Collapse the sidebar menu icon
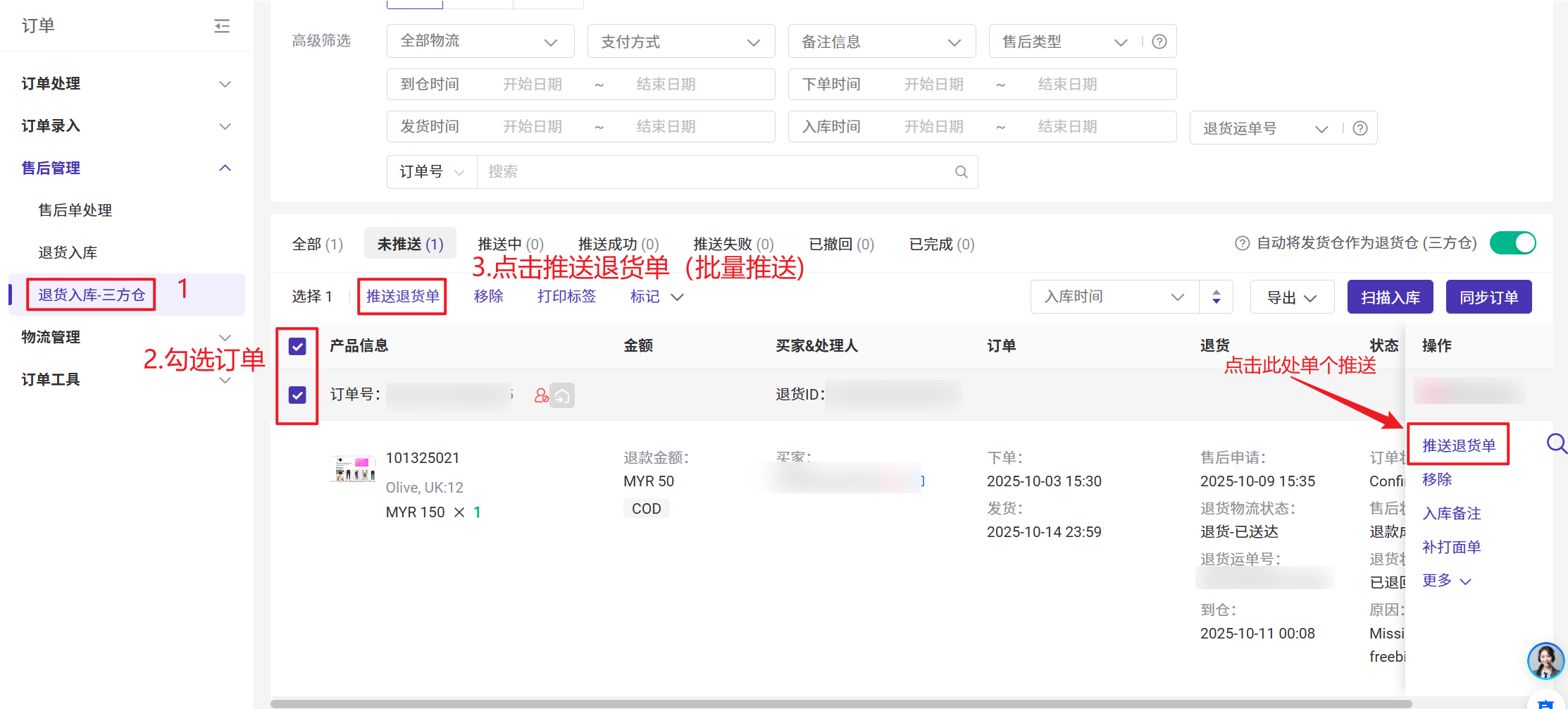1568x709 pixels. (222, 26)
